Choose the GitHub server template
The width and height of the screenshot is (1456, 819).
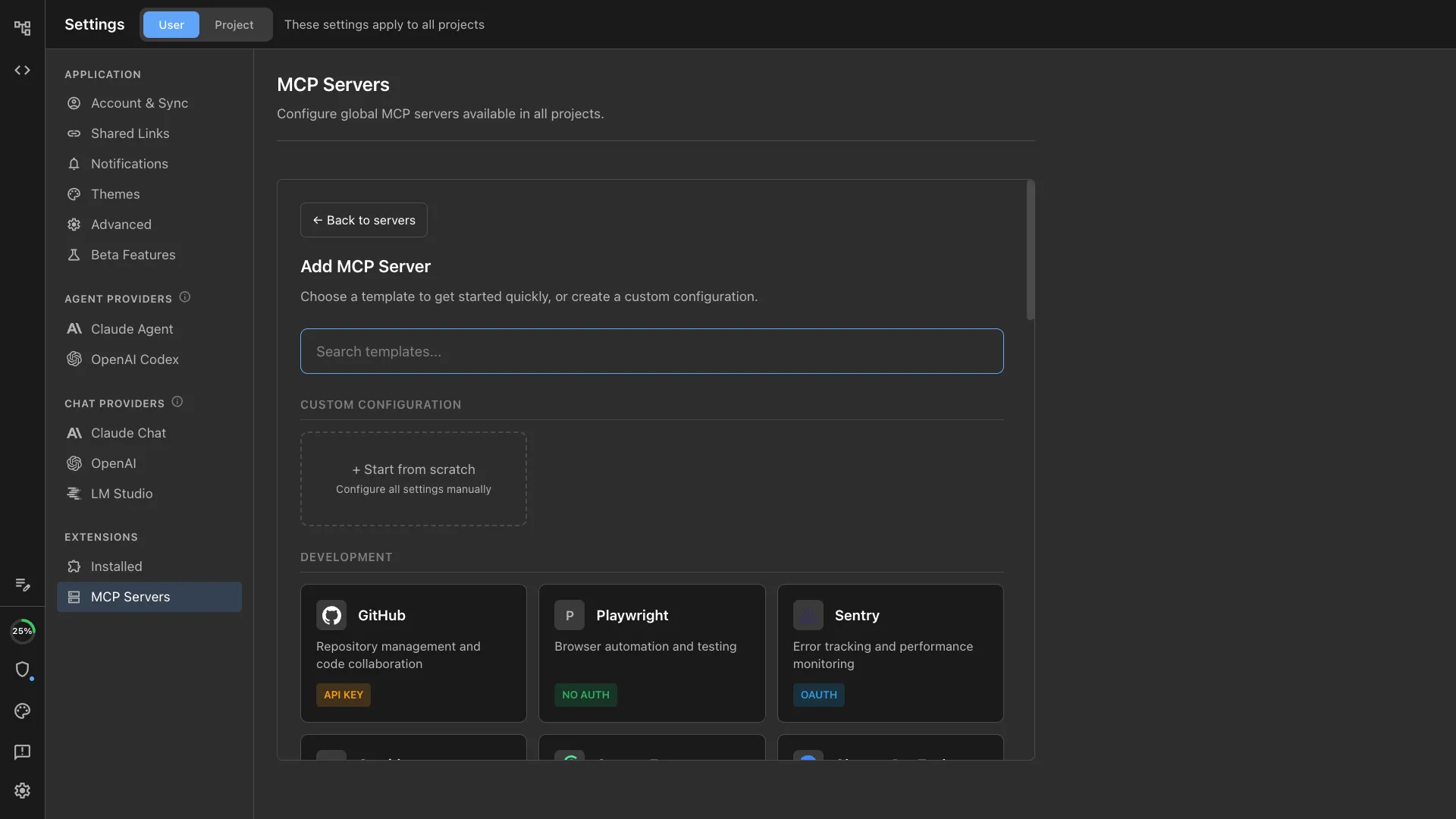(413, 652)
